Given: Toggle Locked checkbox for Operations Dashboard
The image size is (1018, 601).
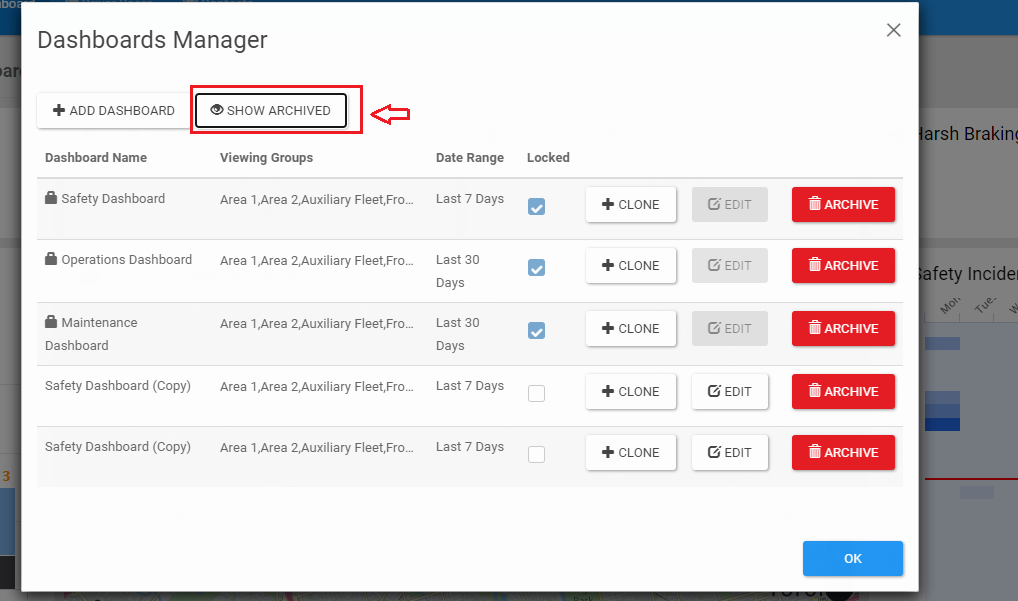Looking at the screenshot, I should click(x=536, y=267).
